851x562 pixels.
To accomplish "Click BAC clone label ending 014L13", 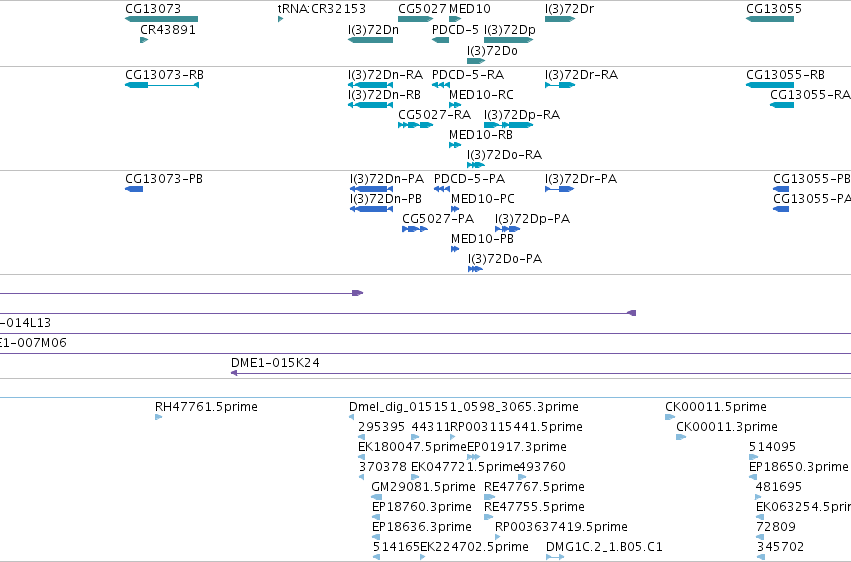I will [x=26, y=323].
